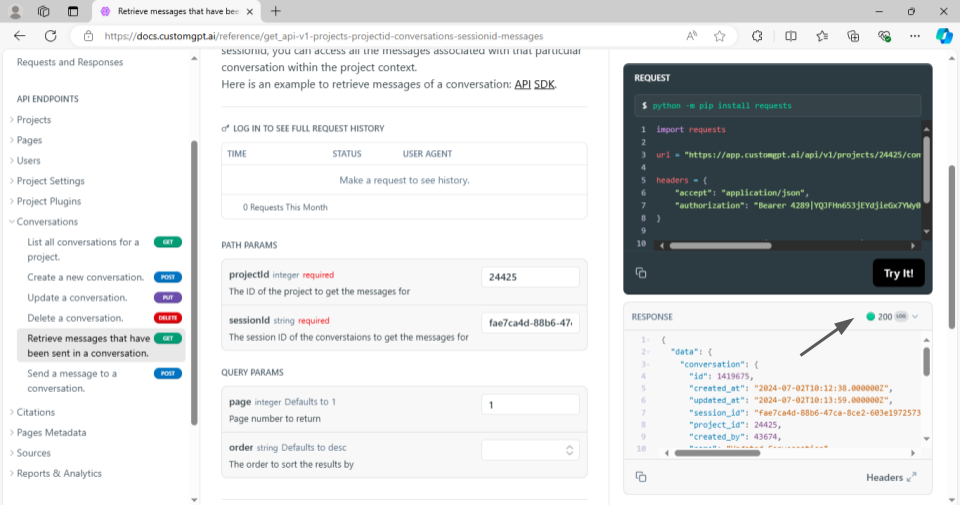
Task: Close the 'Retrieve messages' tab
Action: [x=250, y=12]
